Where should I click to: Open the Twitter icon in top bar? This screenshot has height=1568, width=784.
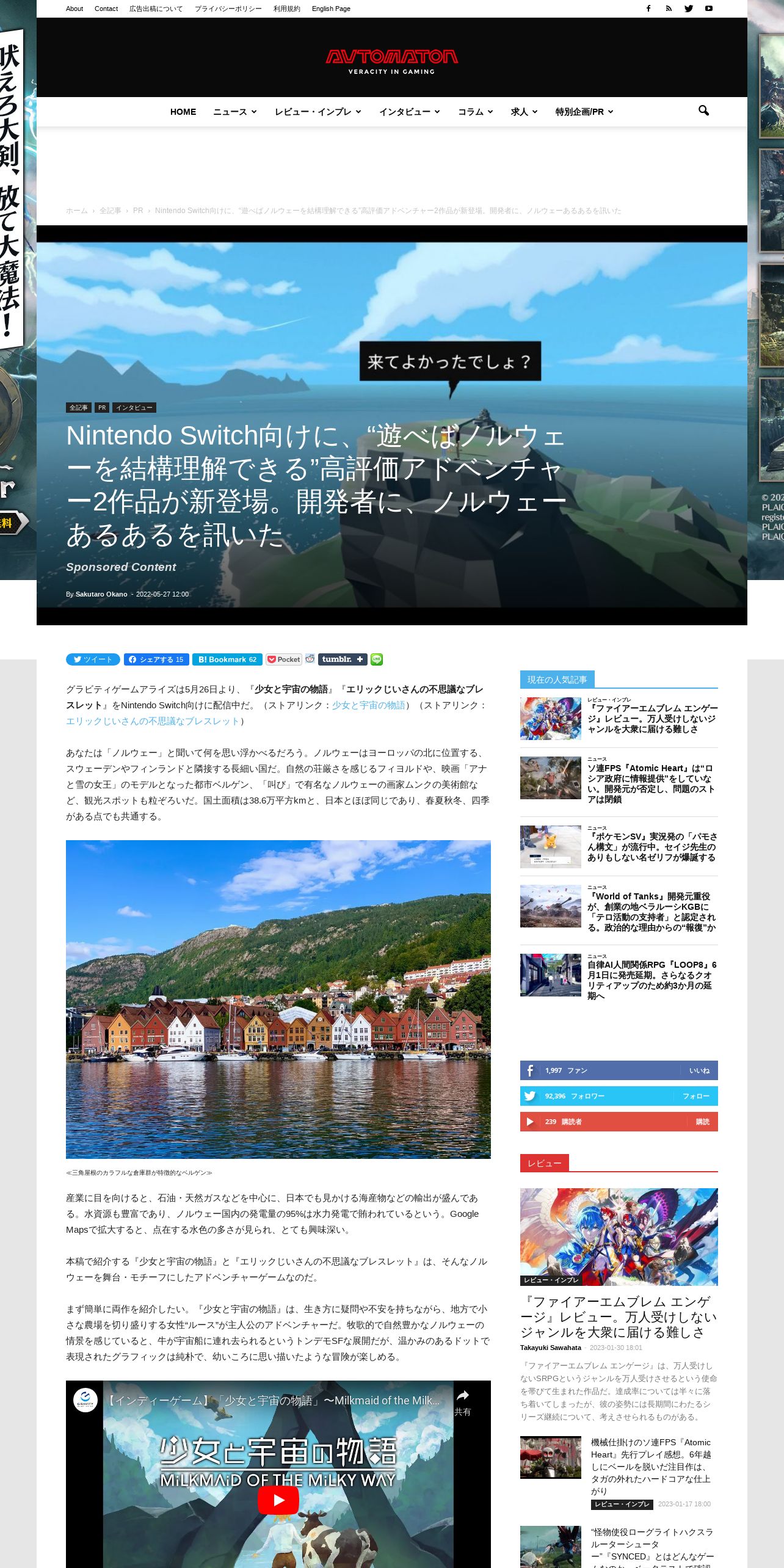point(689,9)
